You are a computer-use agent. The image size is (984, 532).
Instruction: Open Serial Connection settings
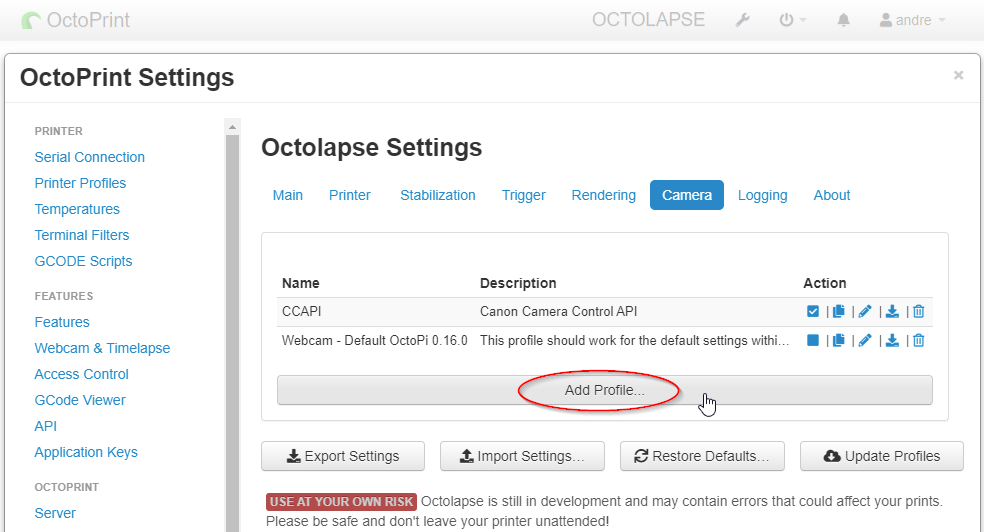tap(90, 157)
